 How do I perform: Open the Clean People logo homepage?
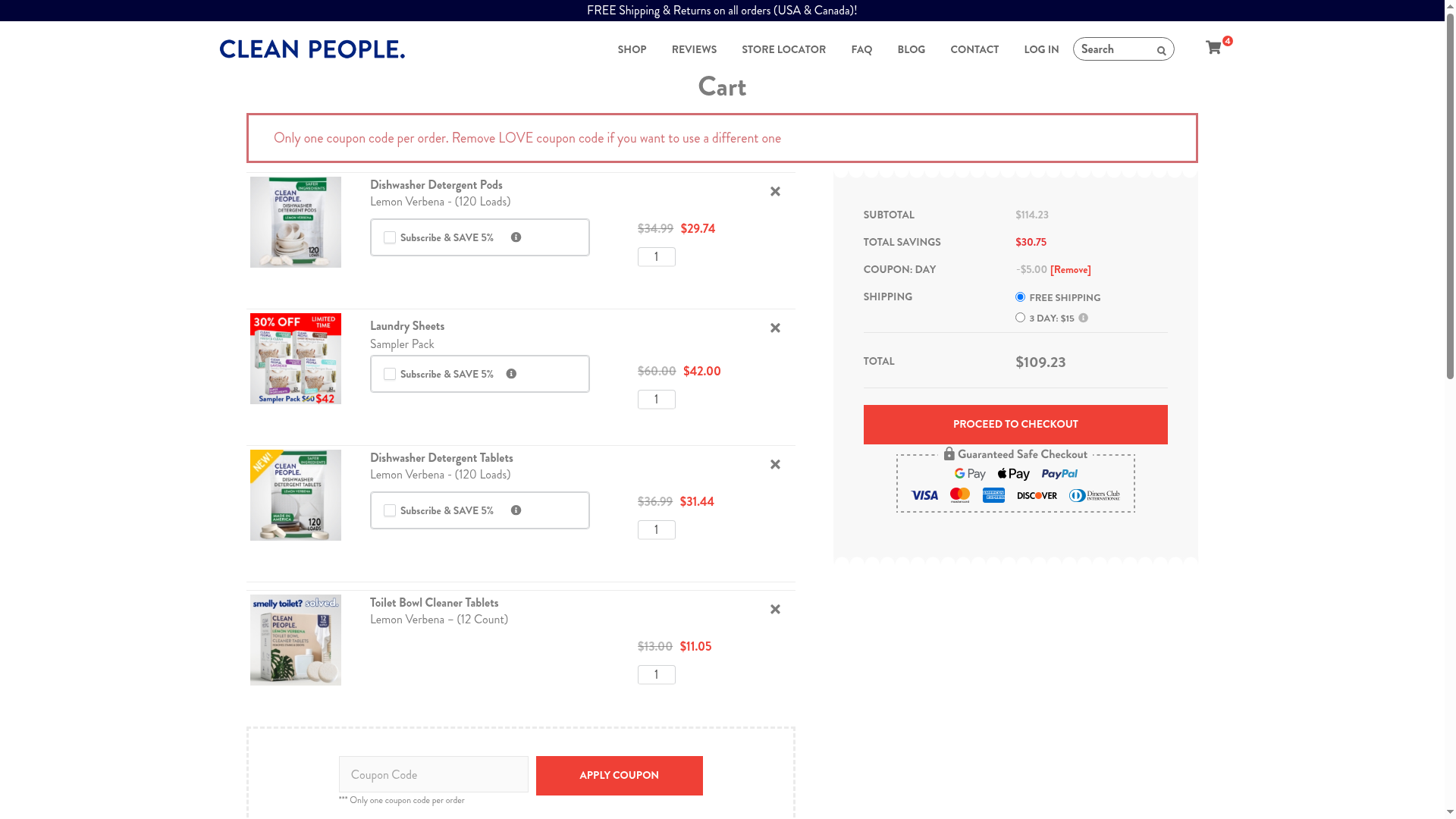(x=312, y=49)
